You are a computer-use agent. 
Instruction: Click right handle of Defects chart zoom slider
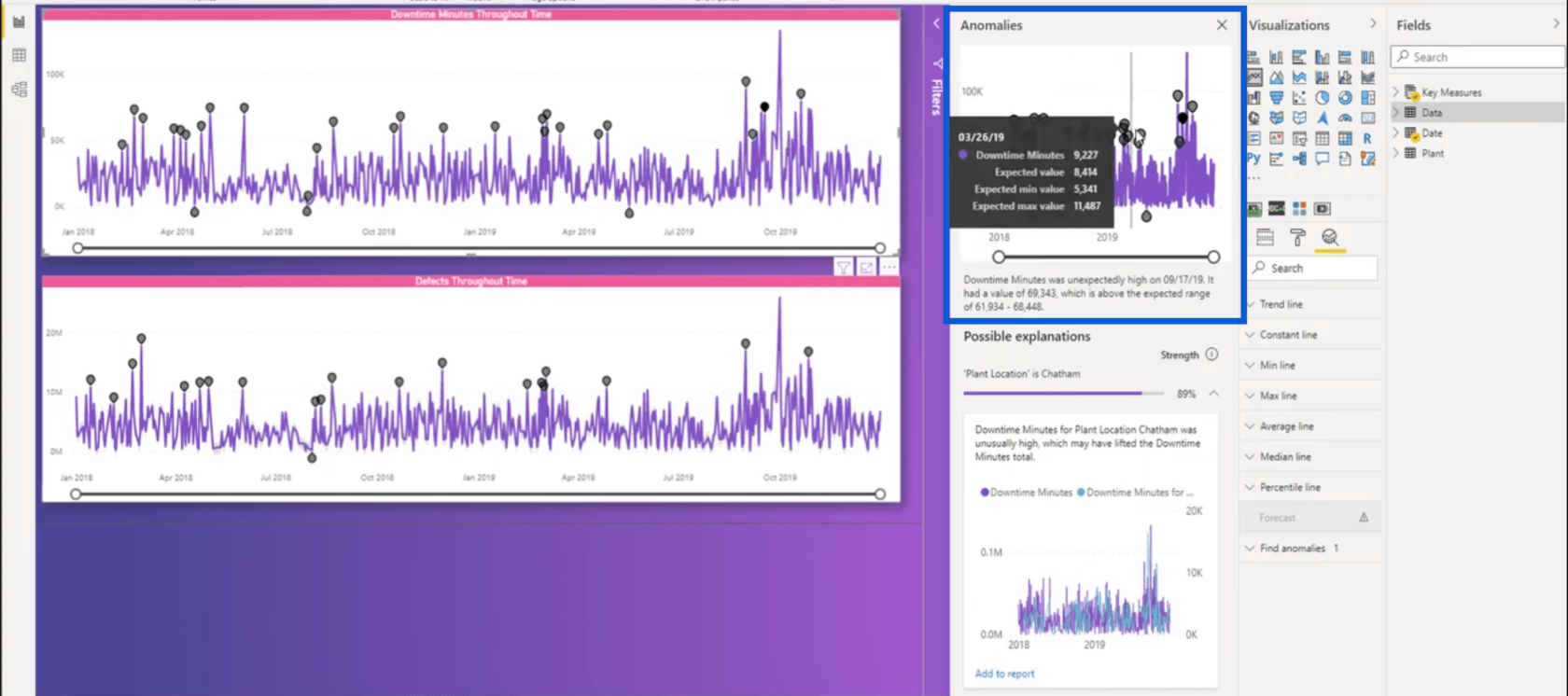point(880,494)
